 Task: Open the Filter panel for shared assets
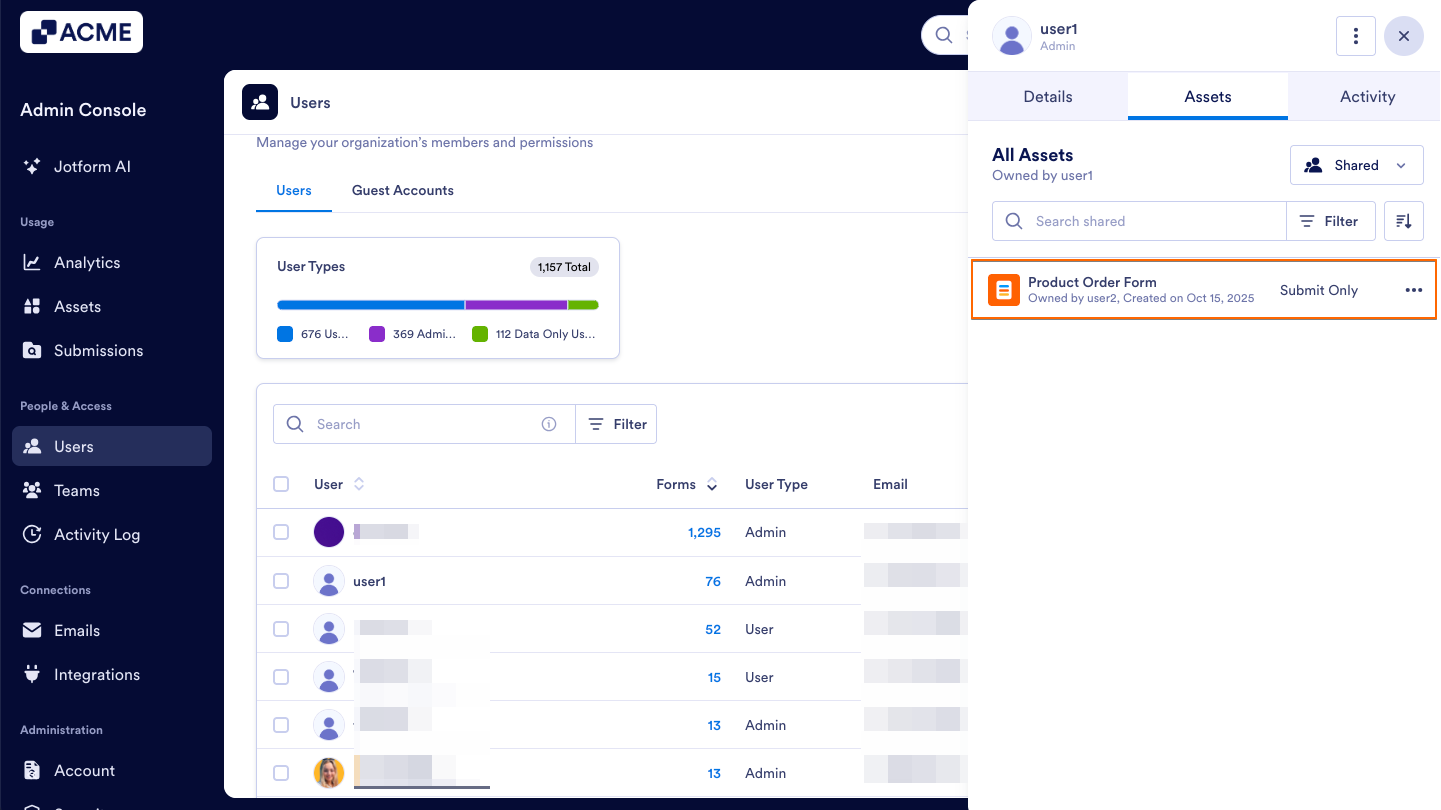(1330, 221)
